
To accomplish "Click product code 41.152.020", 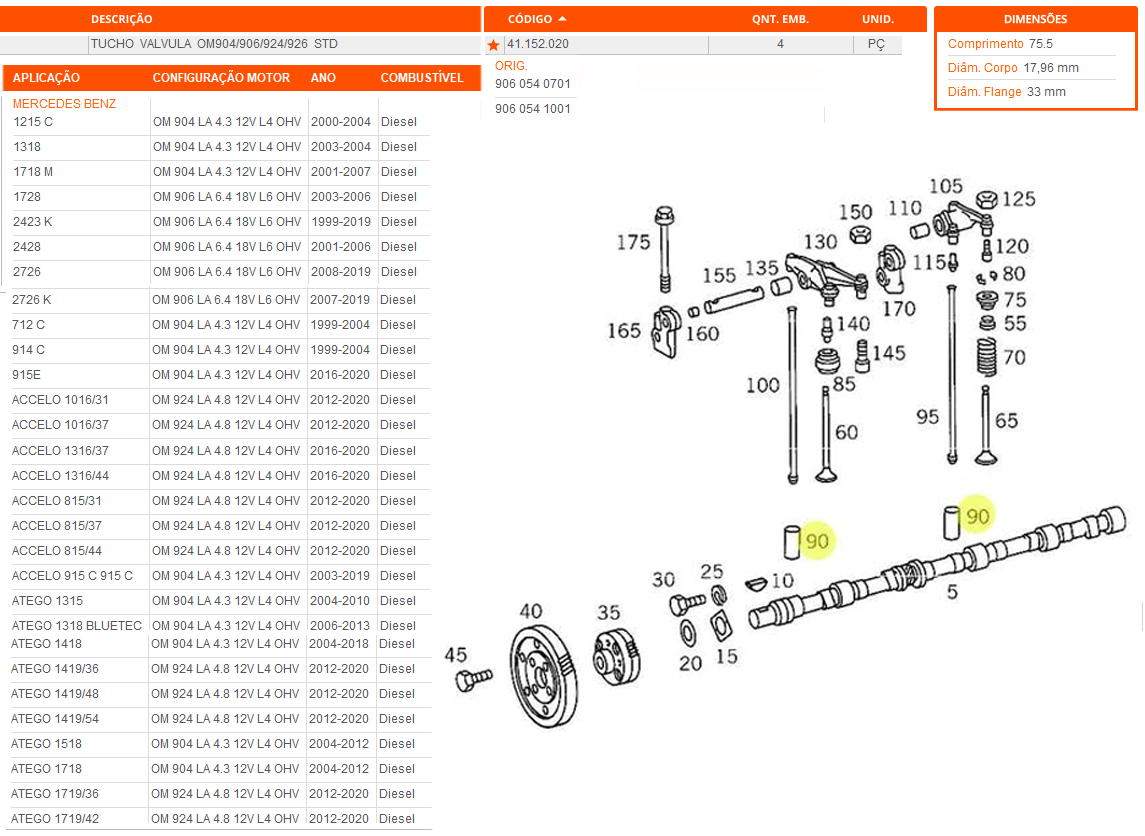I will point(538,45).
